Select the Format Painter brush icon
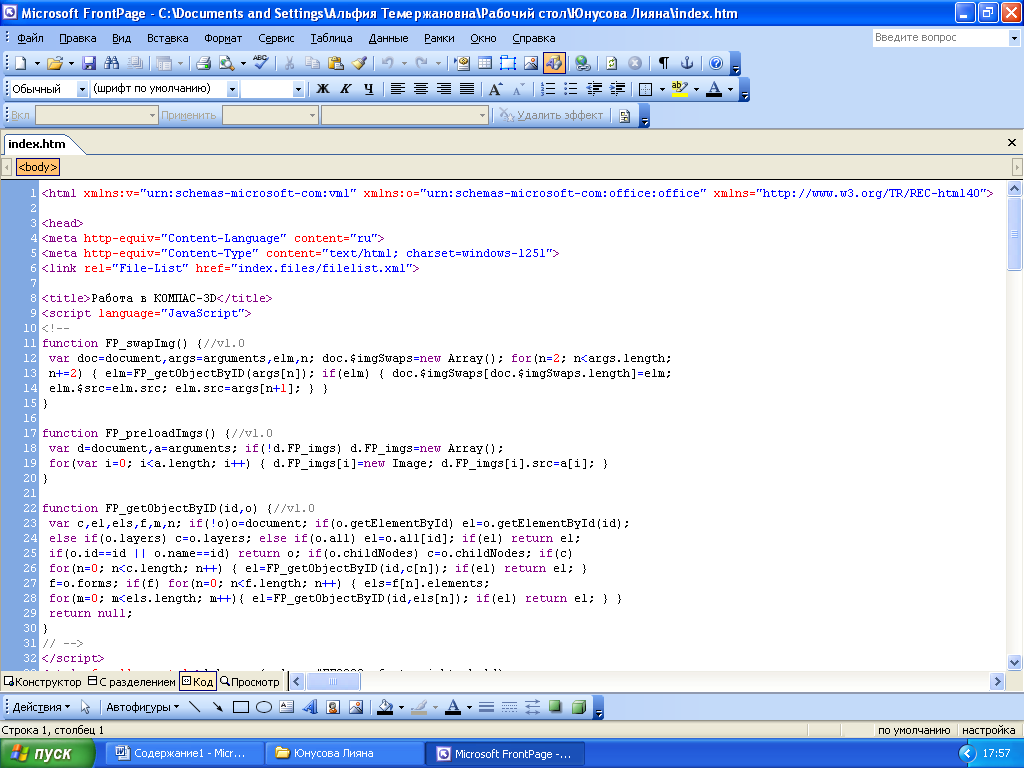Screen dimensions: 1024x768 (x=359, y=63)
